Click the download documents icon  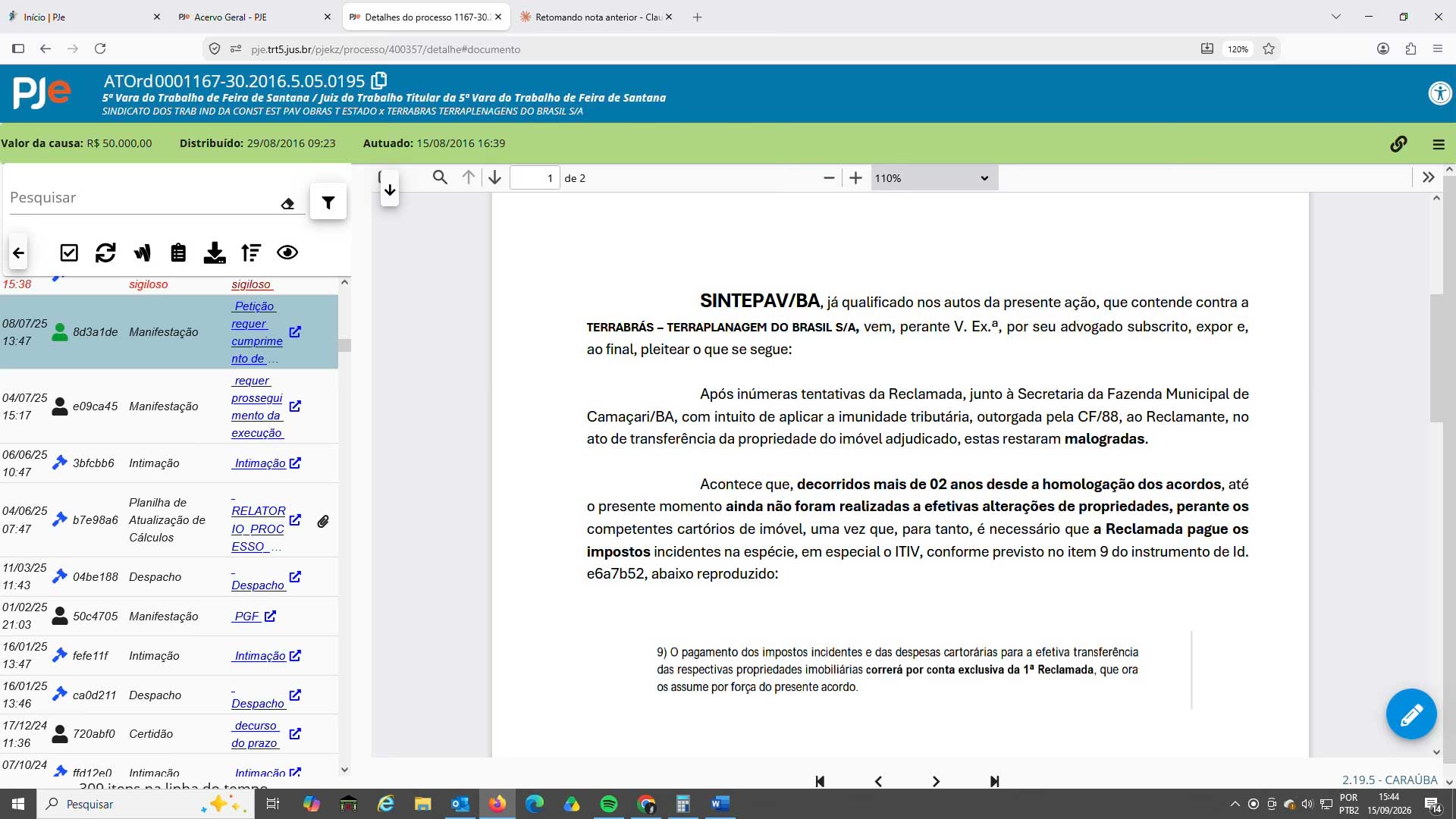[x=215, y=253]
